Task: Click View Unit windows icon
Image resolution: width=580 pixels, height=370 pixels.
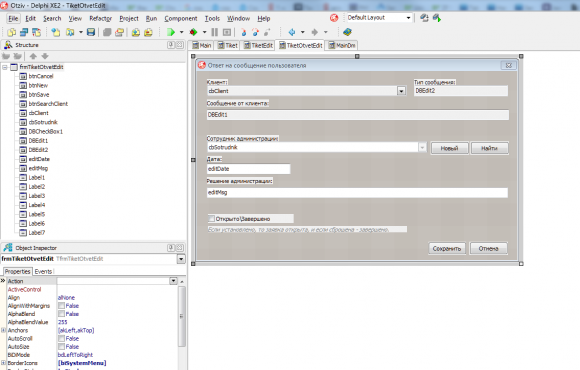Action: (24, 32)
